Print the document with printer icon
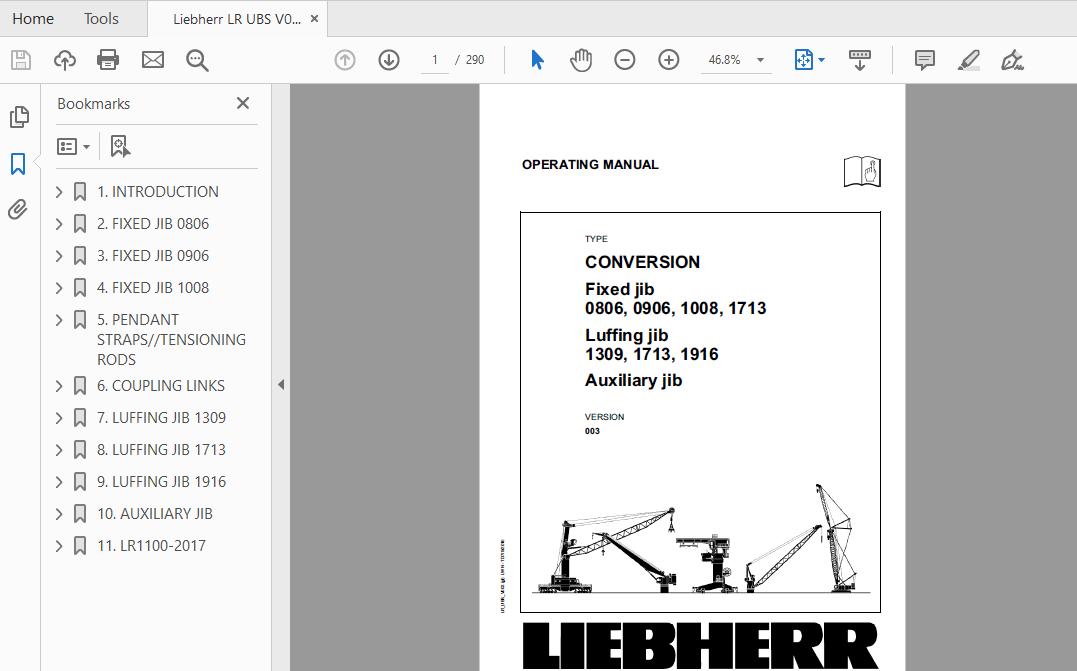Viewport: 1077px width, 671px height. click(108, 60)
